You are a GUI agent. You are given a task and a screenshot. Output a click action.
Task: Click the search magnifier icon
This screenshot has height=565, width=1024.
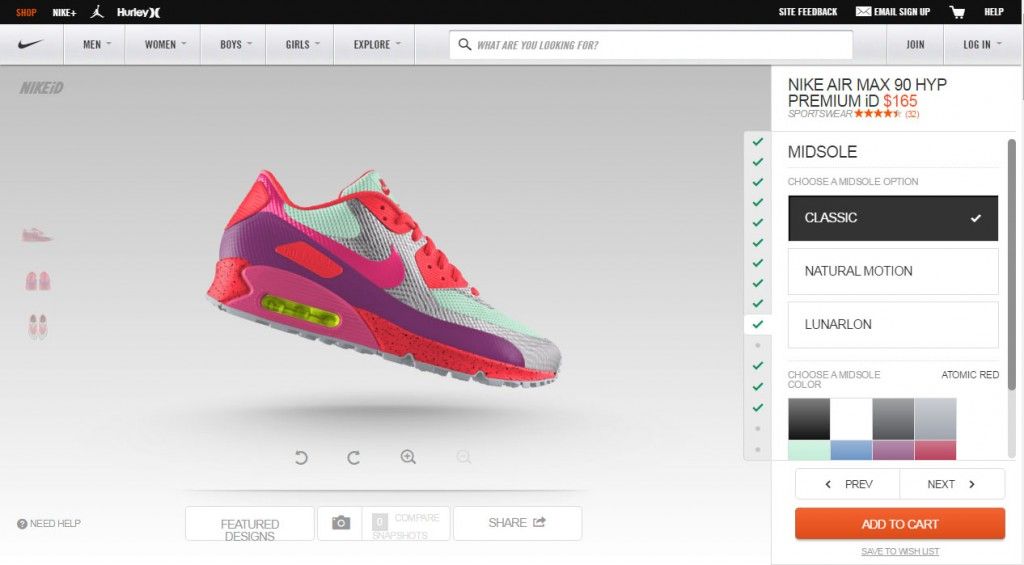click(464, 44)
